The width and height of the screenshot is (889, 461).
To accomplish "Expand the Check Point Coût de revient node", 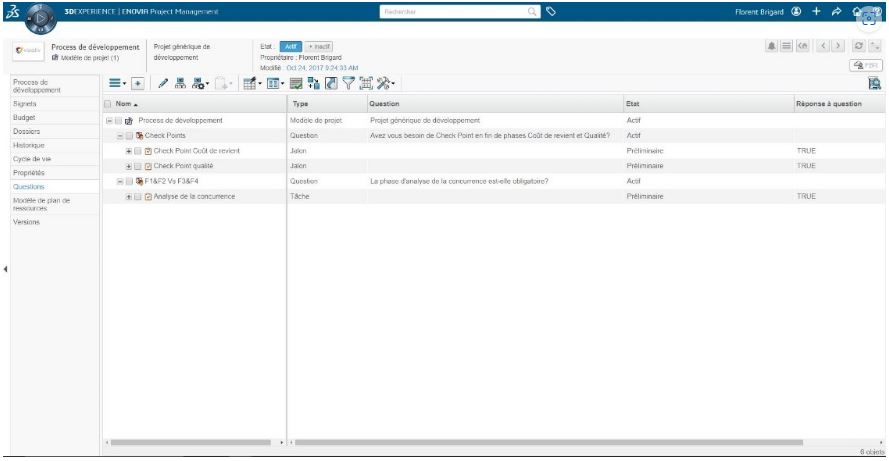I will coord(129,151).
